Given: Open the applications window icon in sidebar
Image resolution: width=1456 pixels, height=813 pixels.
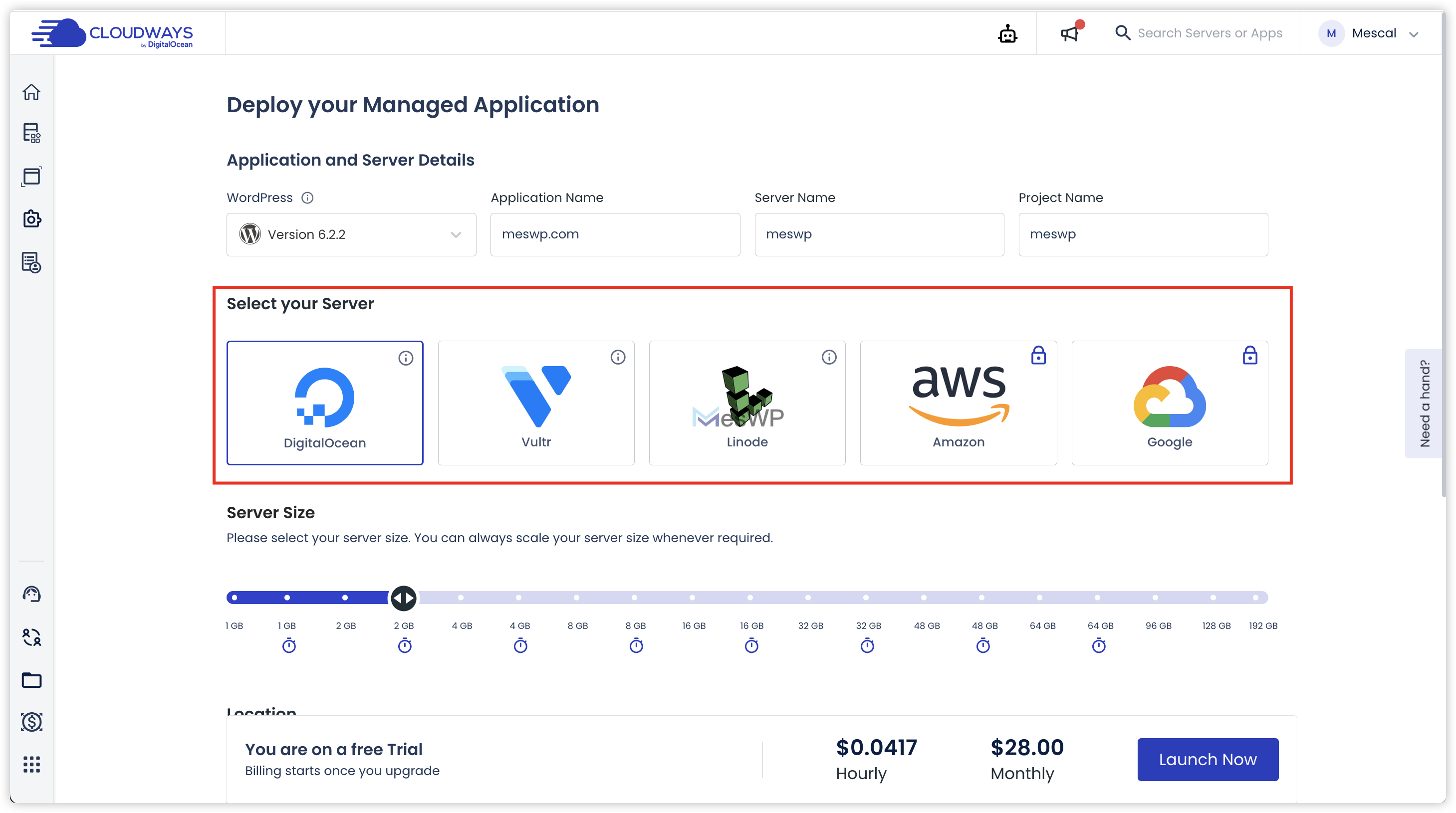Looking at the screenshot, I should (x=31, y=176).
